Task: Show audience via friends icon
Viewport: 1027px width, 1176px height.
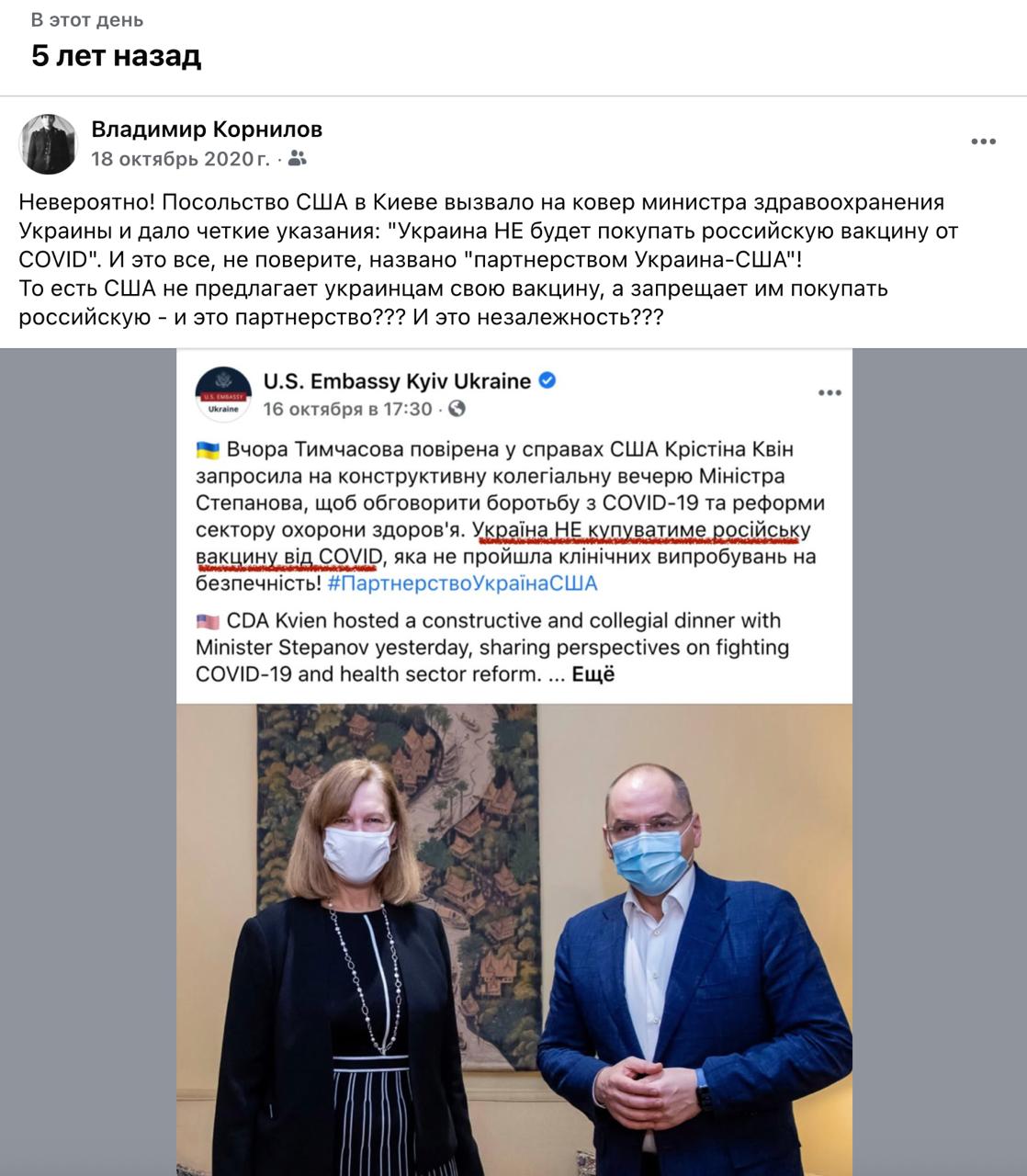Action: [x=297, y=159]
